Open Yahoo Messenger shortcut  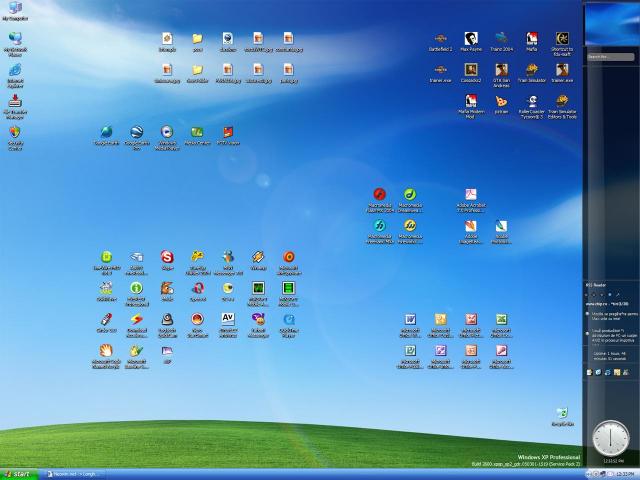[x=258, y=325]
